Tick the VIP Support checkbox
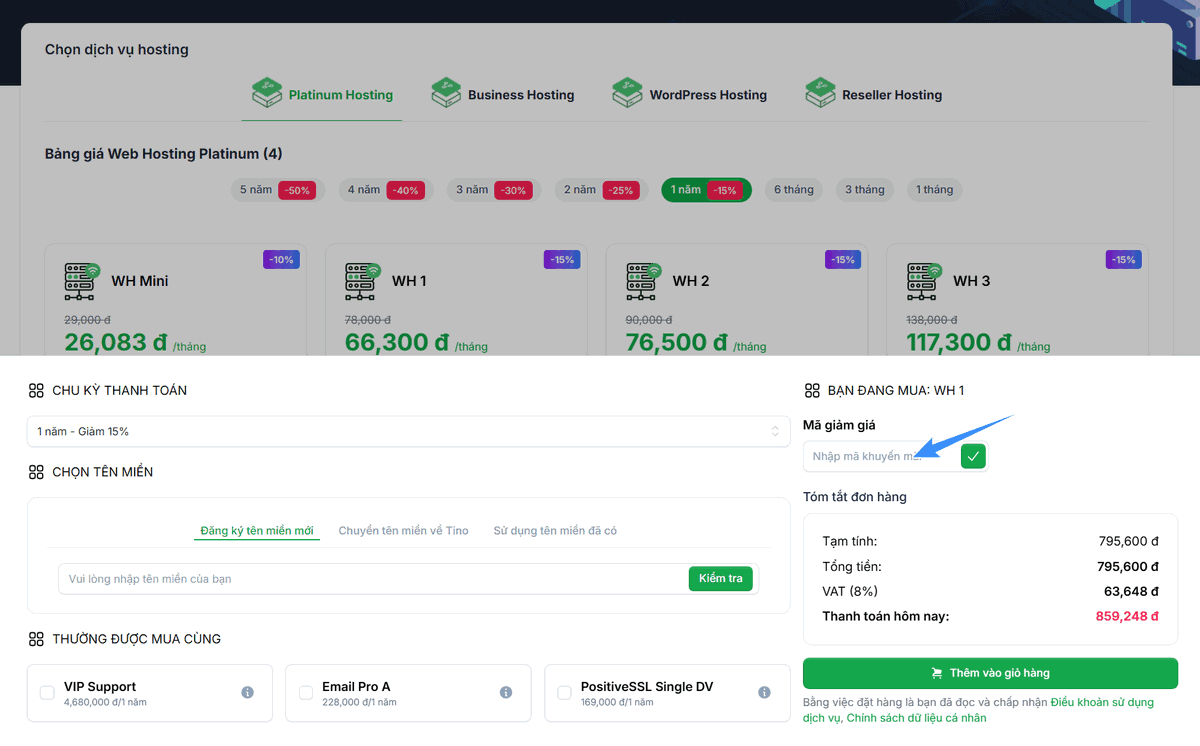 pyautogui.click(x=47, y=693)
